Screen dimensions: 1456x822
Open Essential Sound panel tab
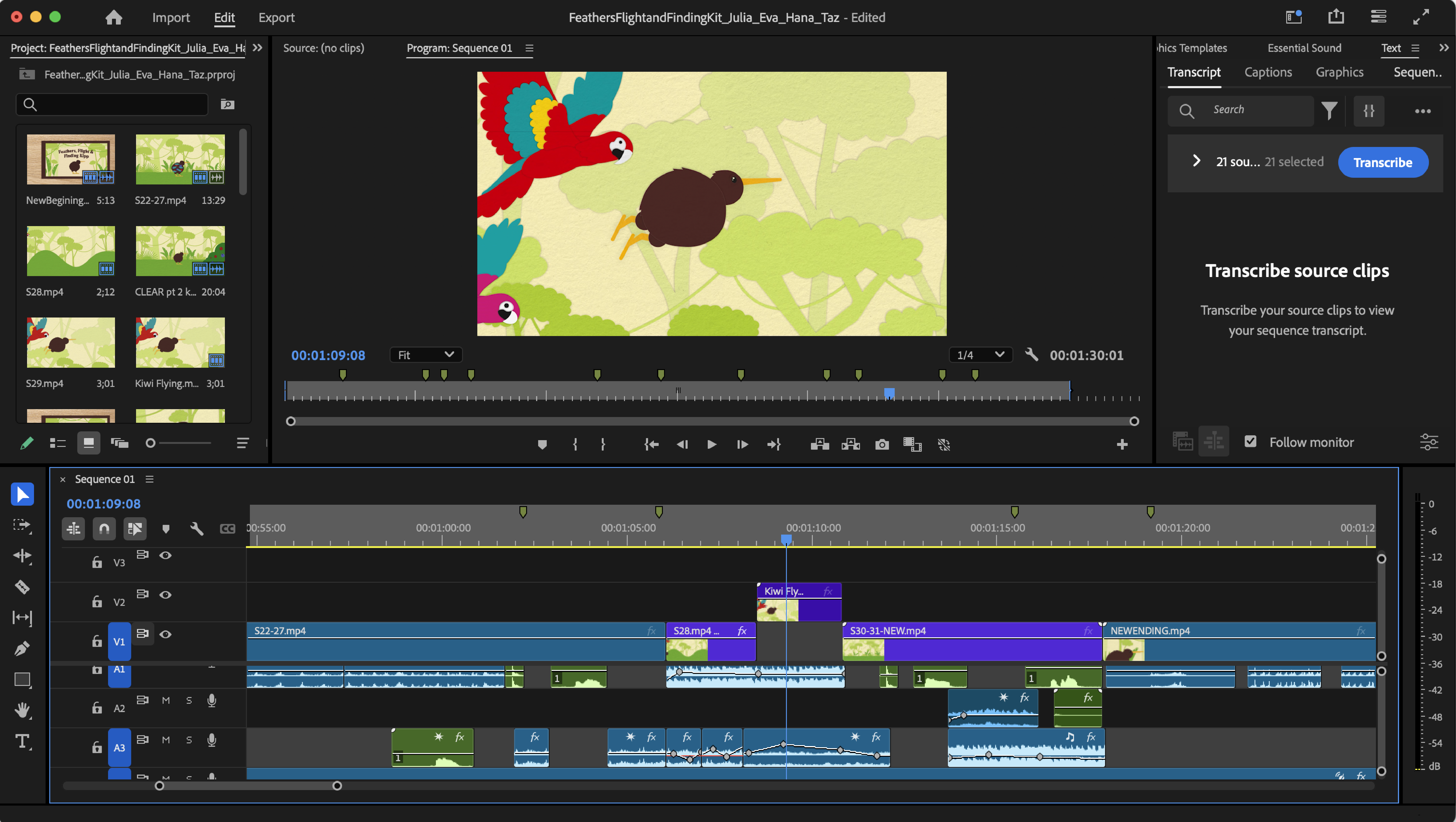tap(1304, 48)
